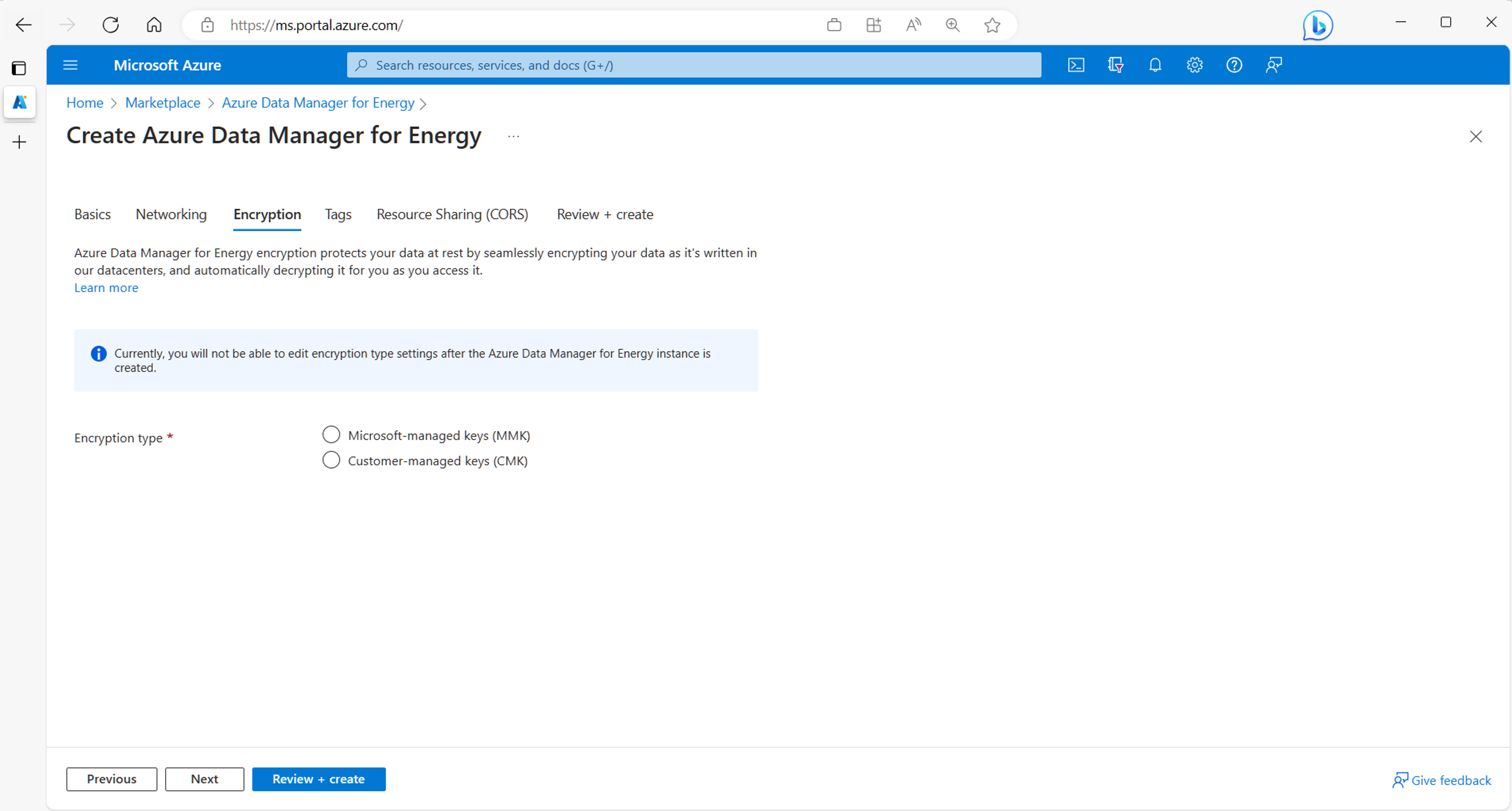1512x811 pixels.
Task: Click the Review + create button
Action: tap(319, 779)
